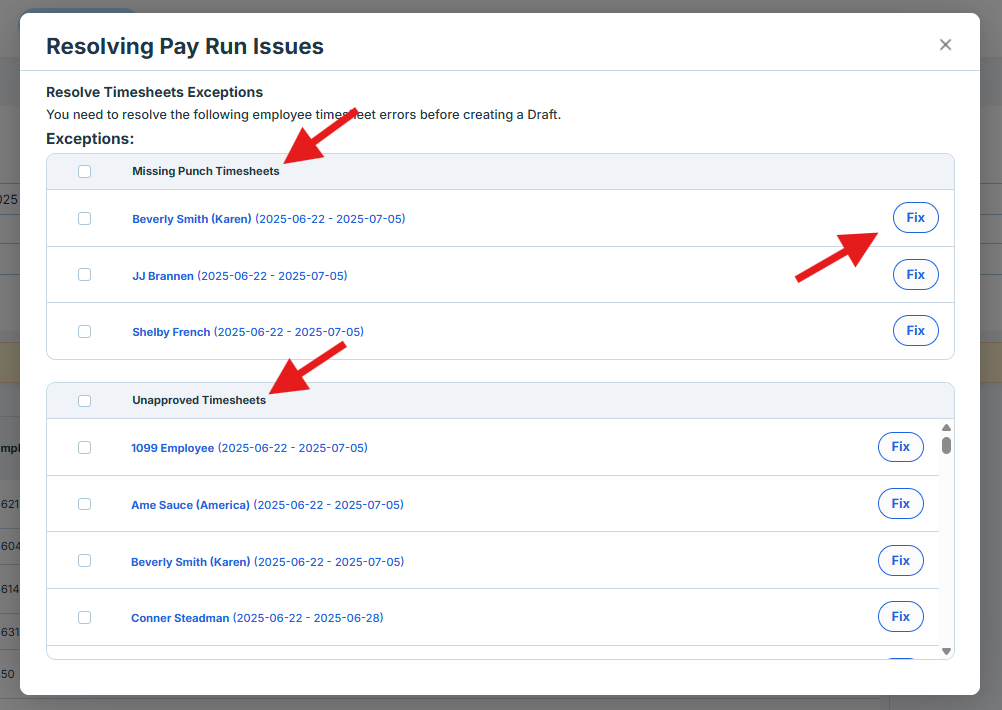
Task: Select Beverly Smith's missing punch checkbox
Action: [85, 218]
